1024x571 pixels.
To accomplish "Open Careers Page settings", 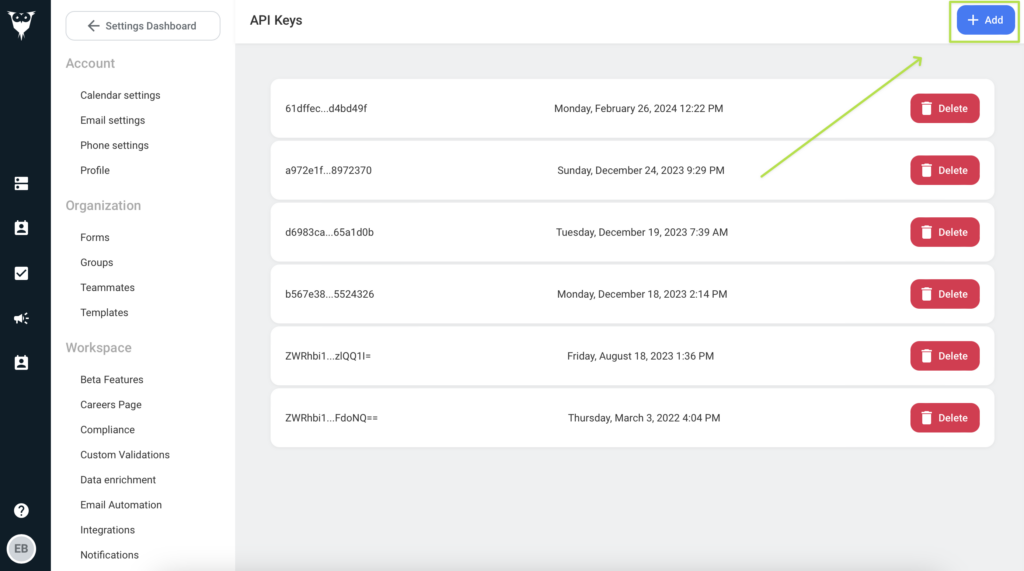I will pos(111,404).
